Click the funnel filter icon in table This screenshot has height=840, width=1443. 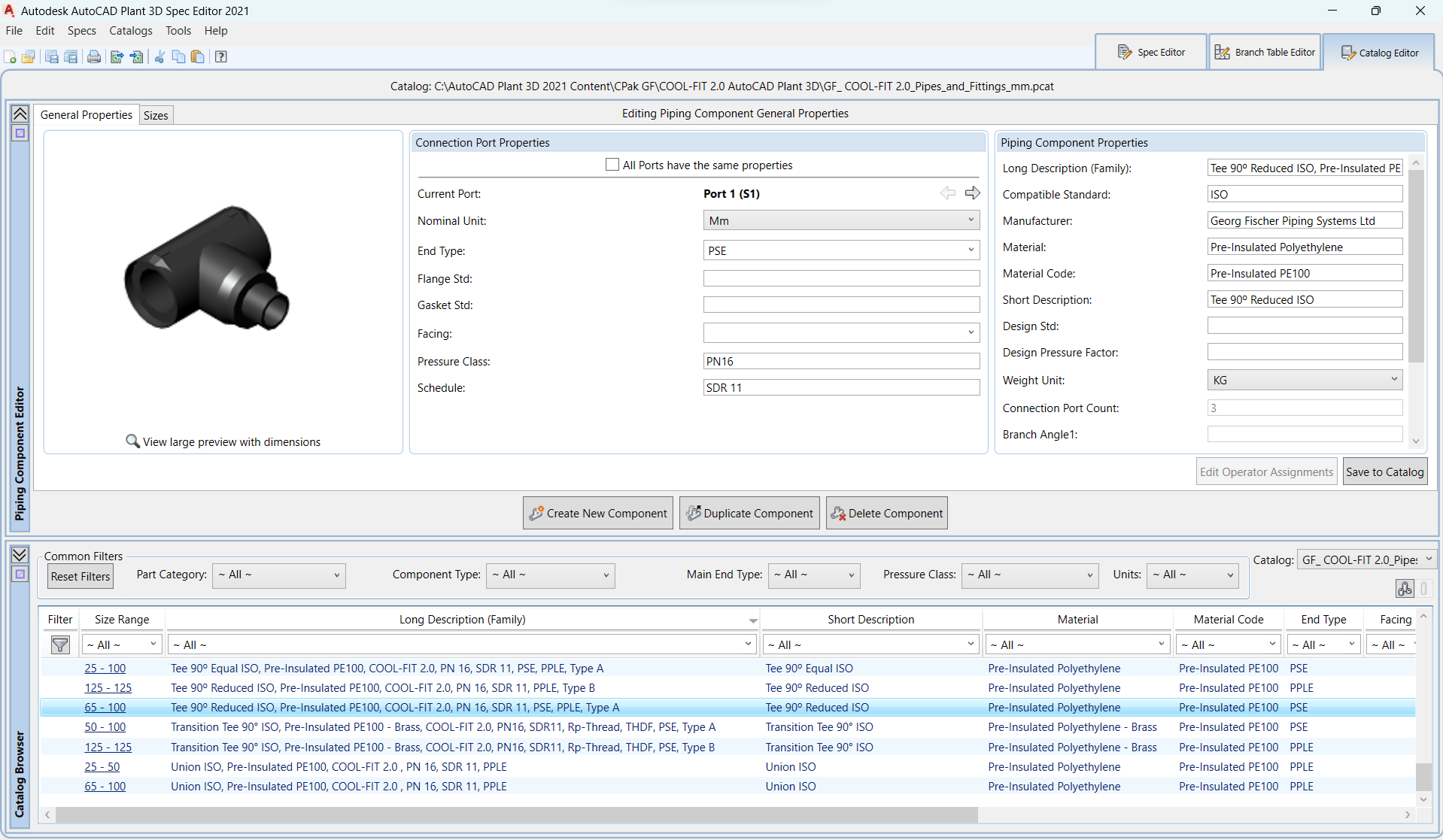pos(60,645)
